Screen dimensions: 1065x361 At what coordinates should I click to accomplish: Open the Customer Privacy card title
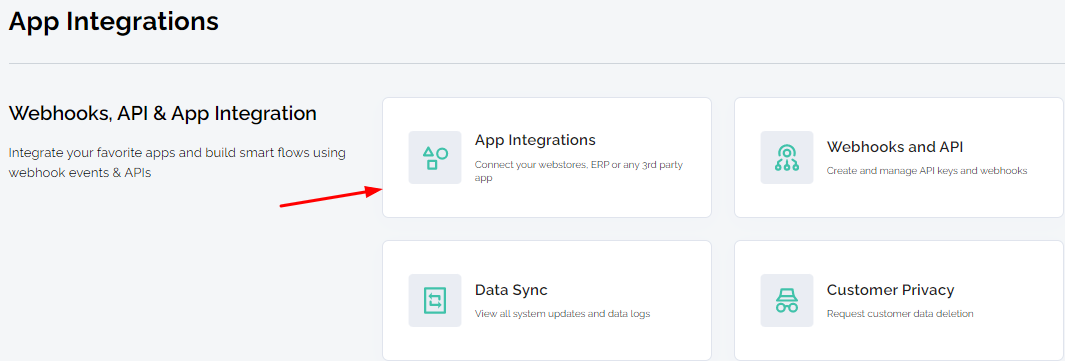[890, 290]
